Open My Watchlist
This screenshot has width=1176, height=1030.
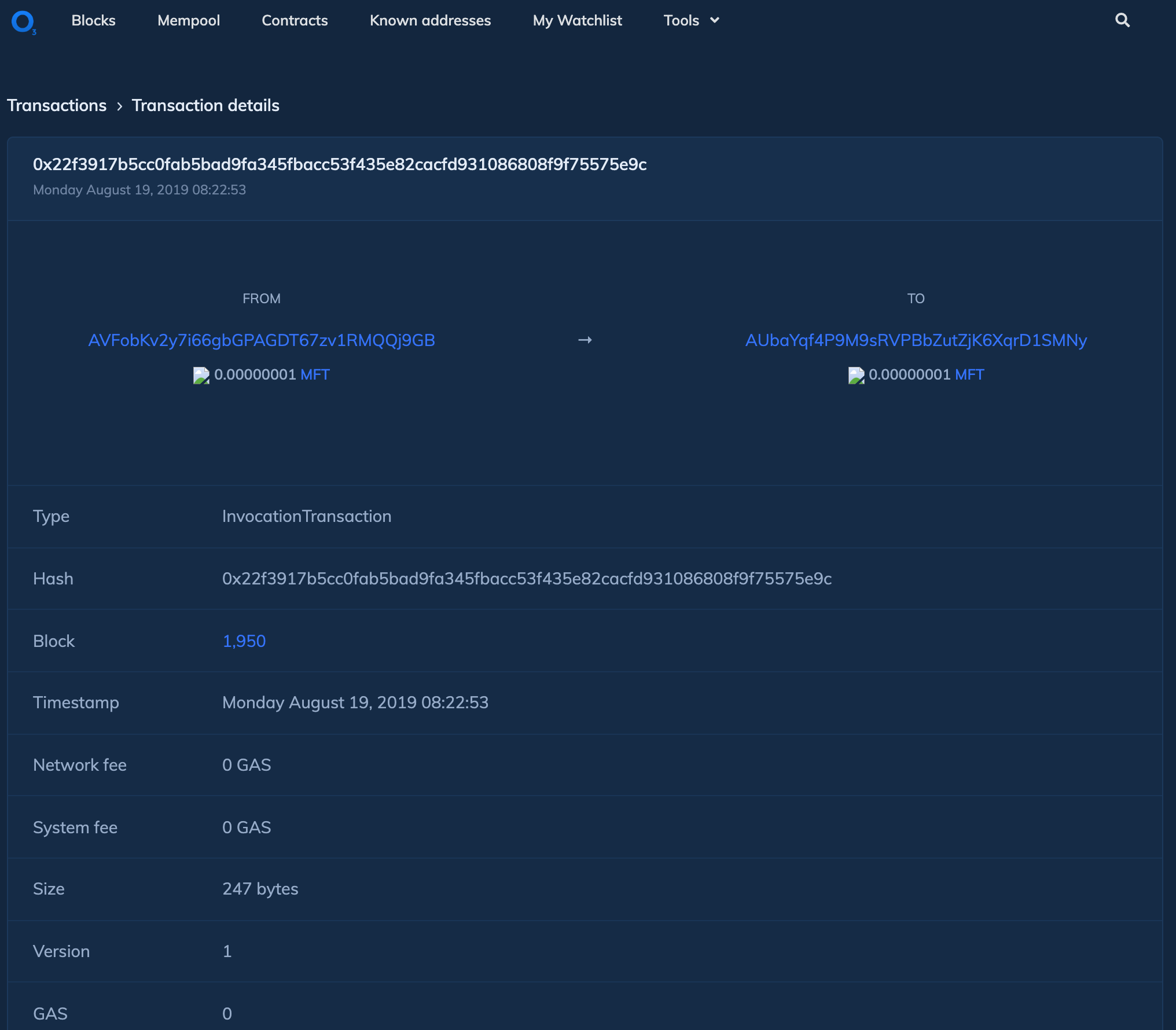[577, 20]
